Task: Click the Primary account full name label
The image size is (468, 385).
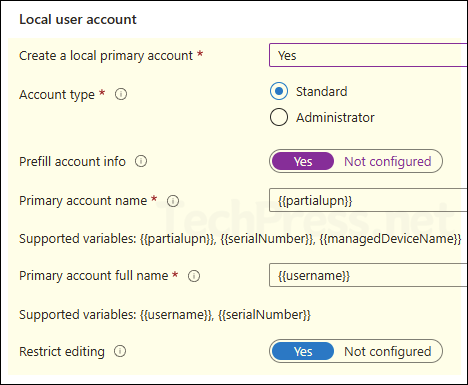Action: point(93,276)
